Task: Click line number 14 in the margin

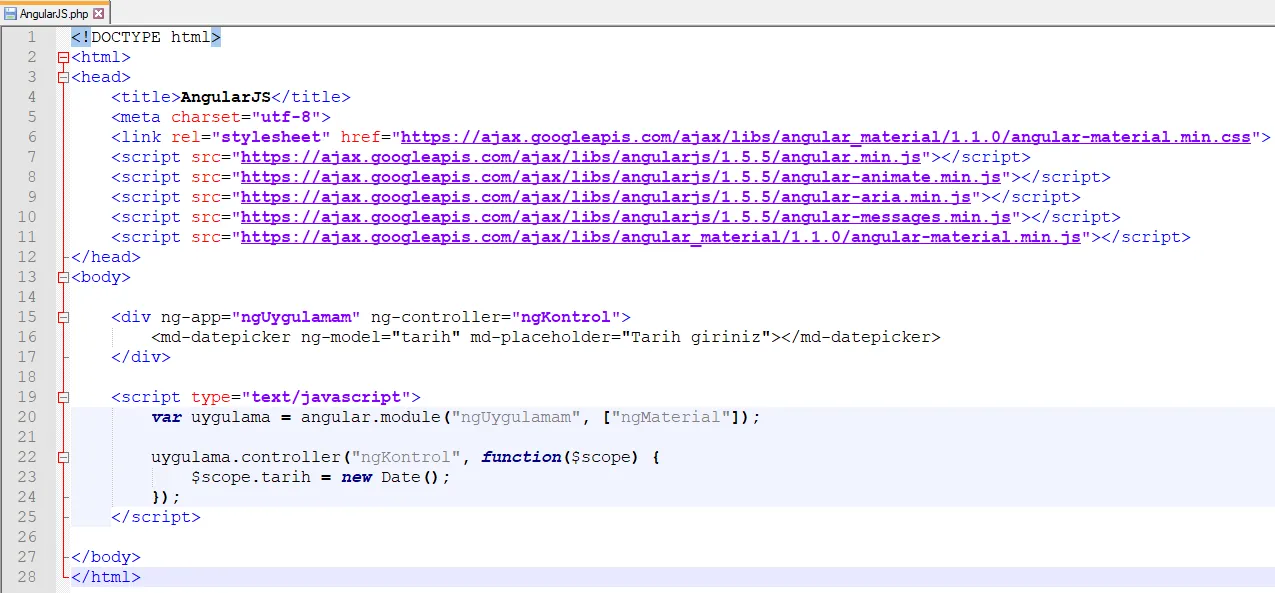Action: point(27,297)
